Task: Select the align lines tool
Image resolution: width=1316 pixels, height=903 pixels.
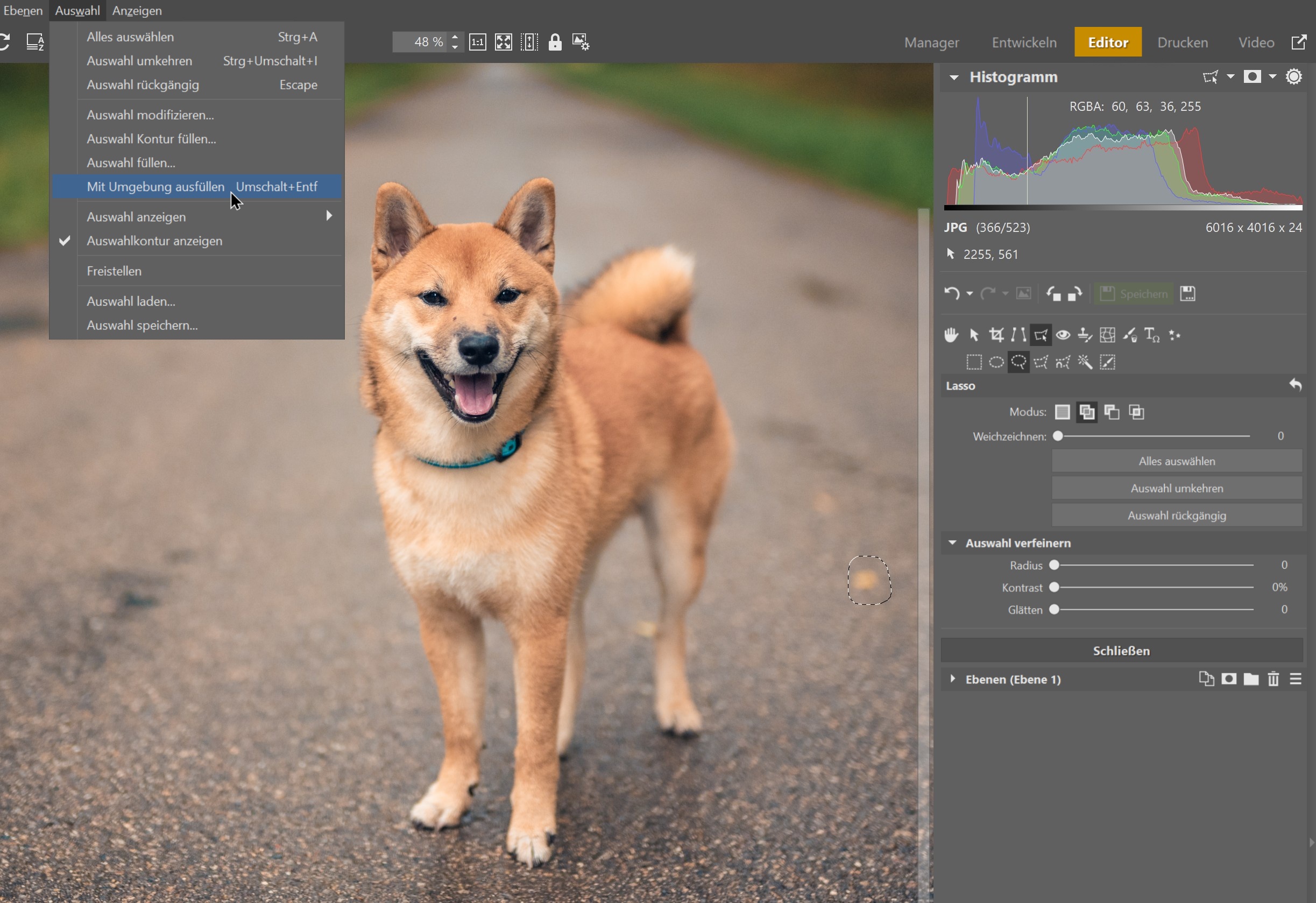Action: click(1018, 335)
